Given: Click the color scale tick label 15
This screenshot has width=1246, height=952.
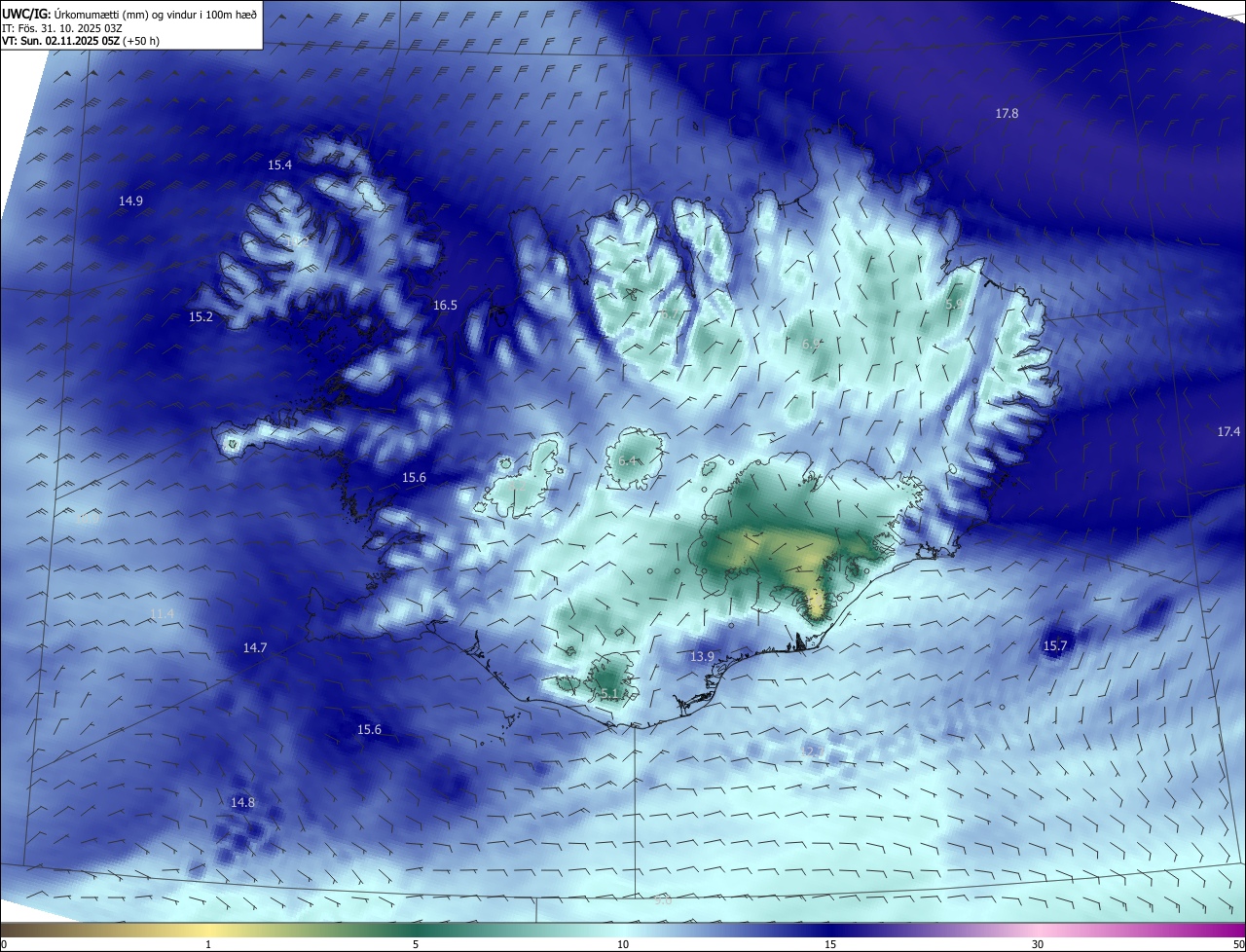Looking at the screenshot, I should (x=830, y=945).
